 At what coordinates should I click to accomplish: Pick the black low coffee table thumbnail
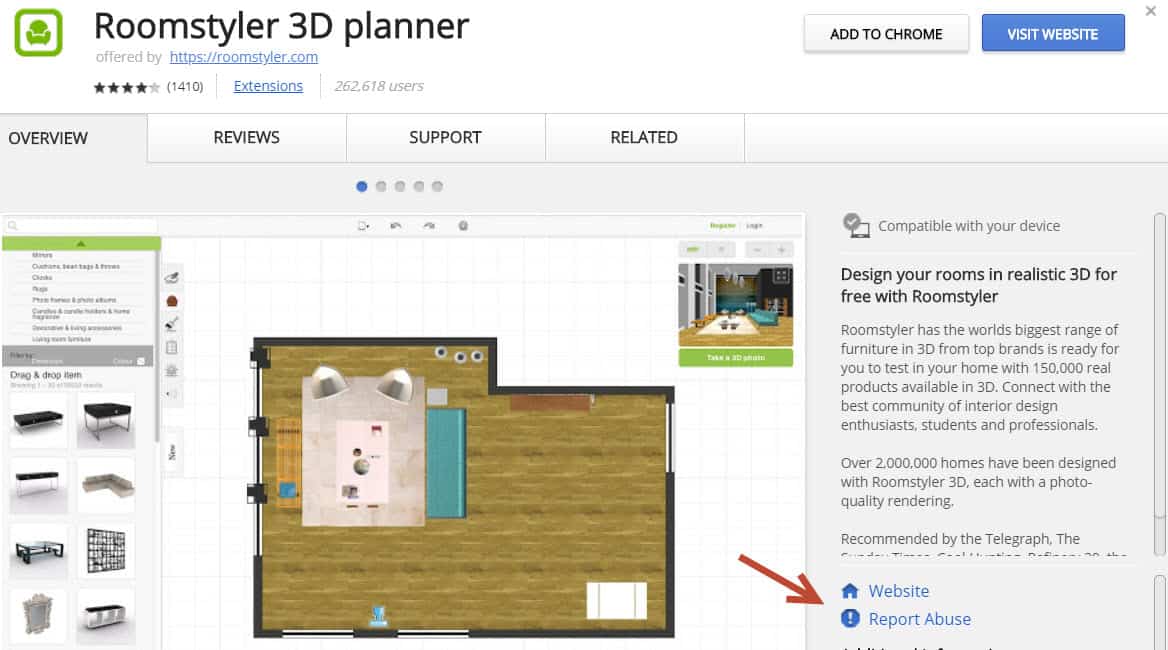coord(39,421)
